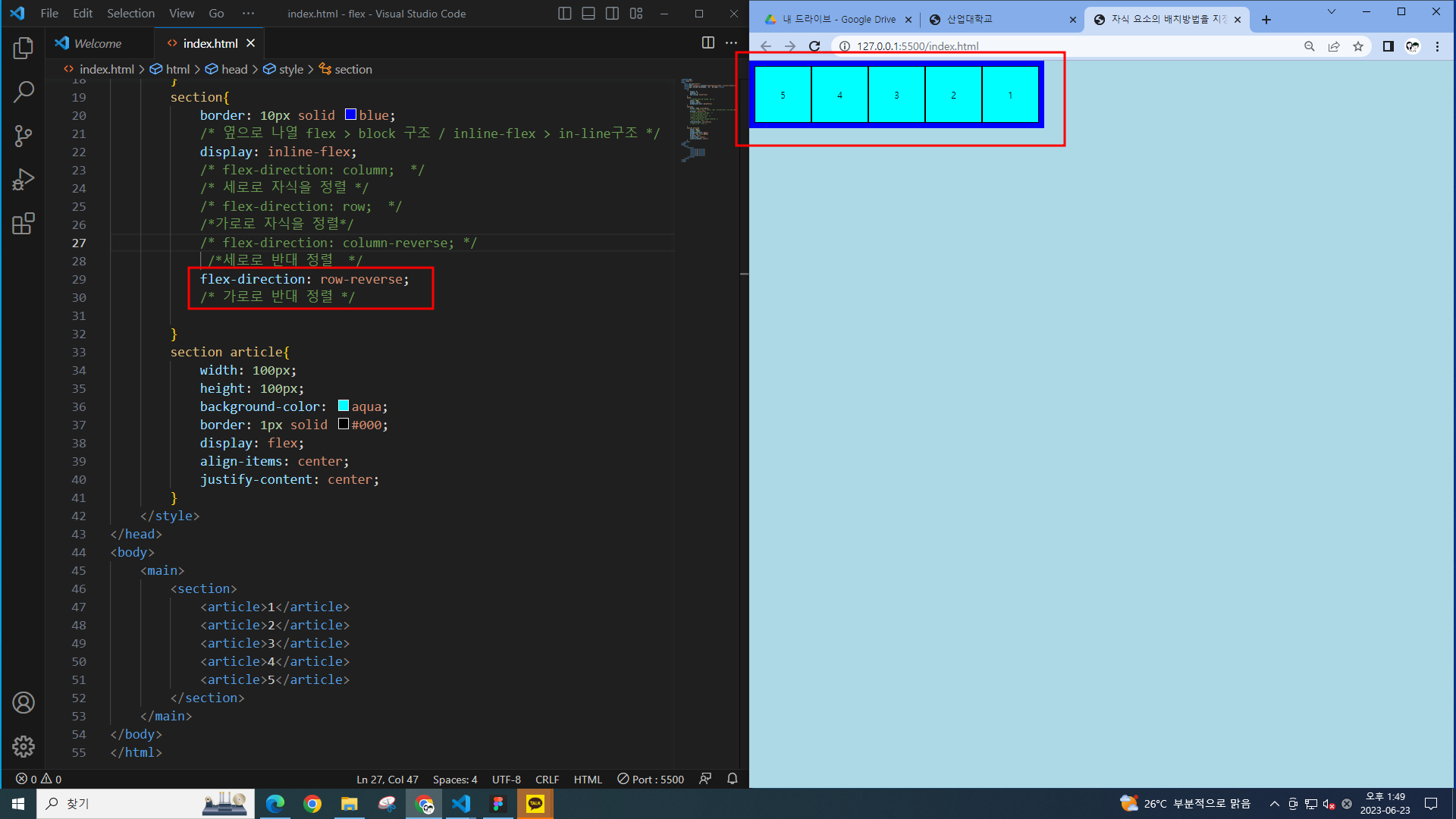Open the Source Control view

tap(24, 136)
